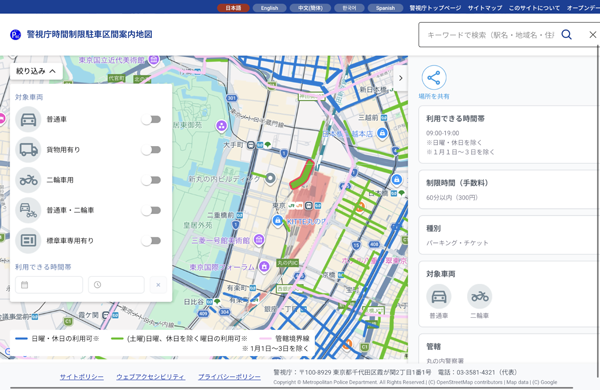Click the 貨物用有り truck icon

tap(28, 150)
